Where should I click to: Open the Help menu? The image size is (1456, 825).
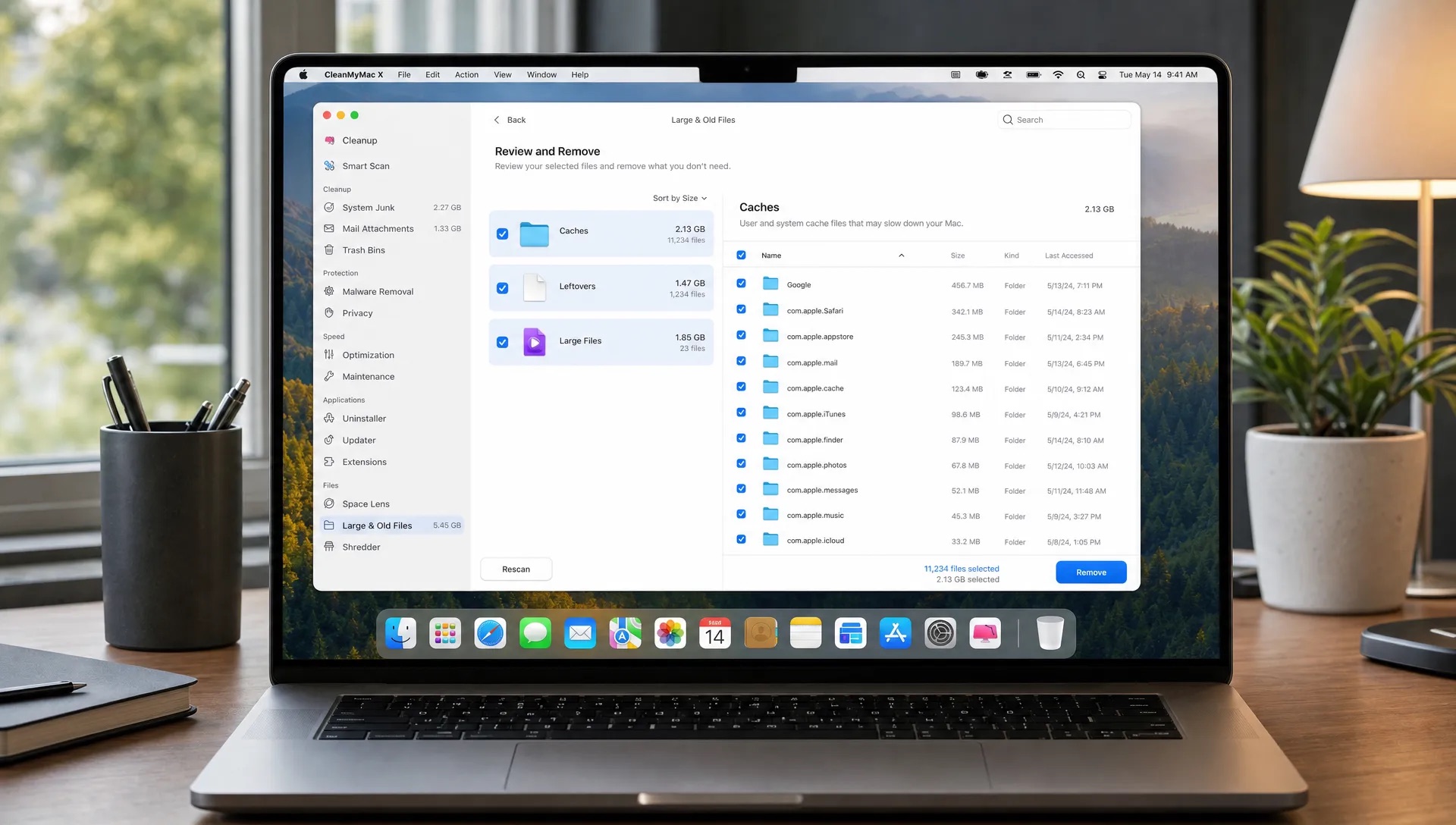coord(579,75)
